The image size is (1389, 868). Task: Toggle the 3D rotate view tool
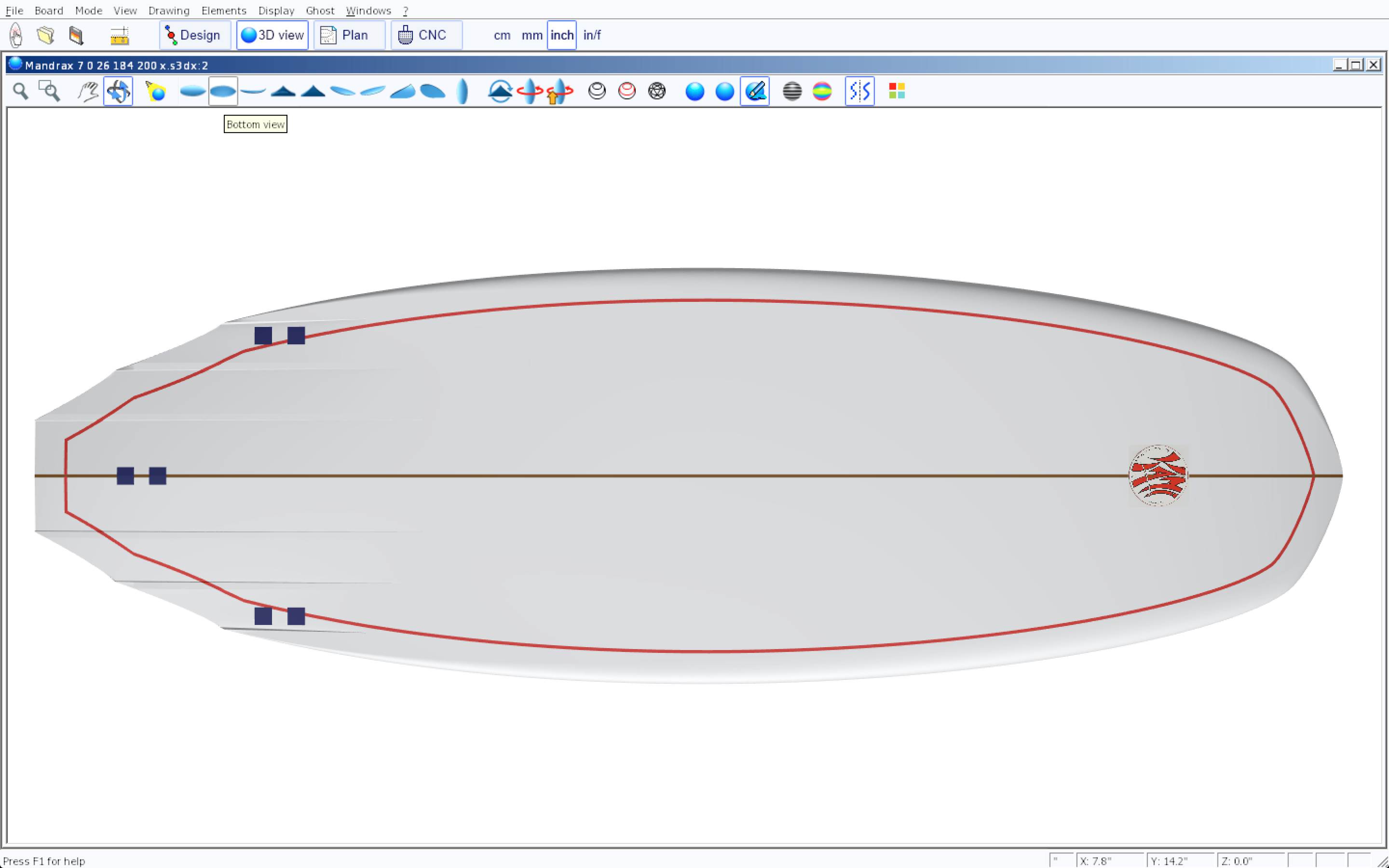pyautogui.click(x=118, y=91)
